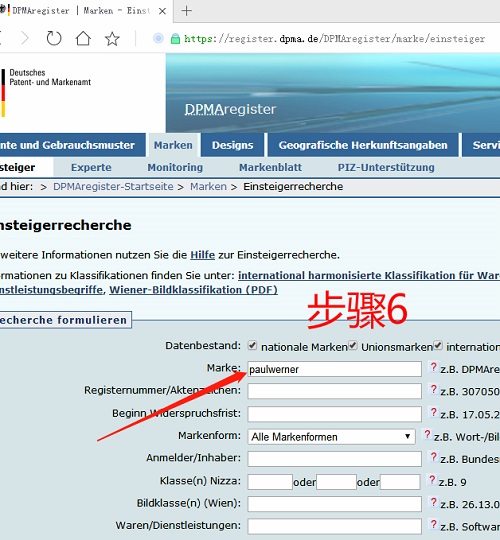Click the help question mark next to Marke
The width and height of the screenshot is (500, 540).
click(x=434, y=367)
